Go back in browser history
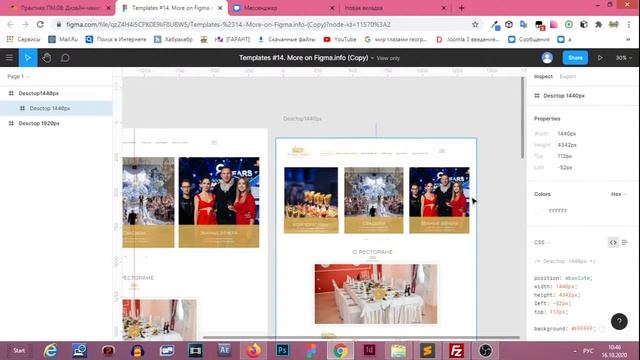 coord(10,24)
